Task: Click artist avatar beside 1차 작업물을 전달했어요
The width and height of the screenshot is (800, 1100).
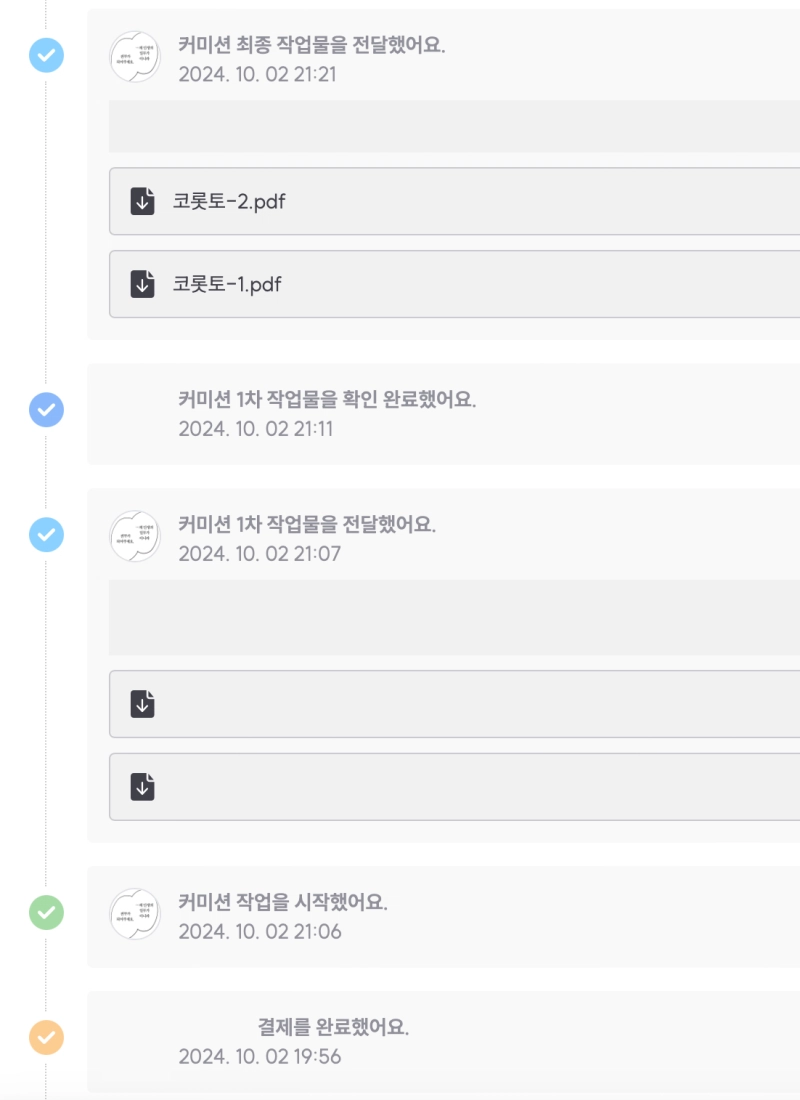Action: 134,536
